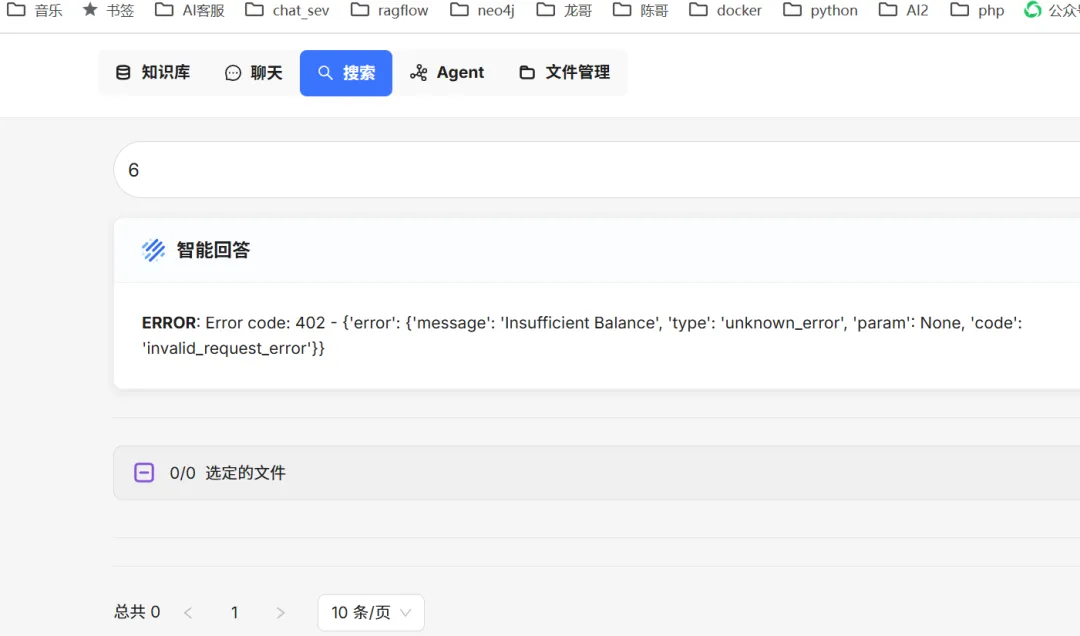Viewport: 1080px width, 636px height.
Task: Open the Agent tab
Action: pyautogui.click(x=447, y=72)
